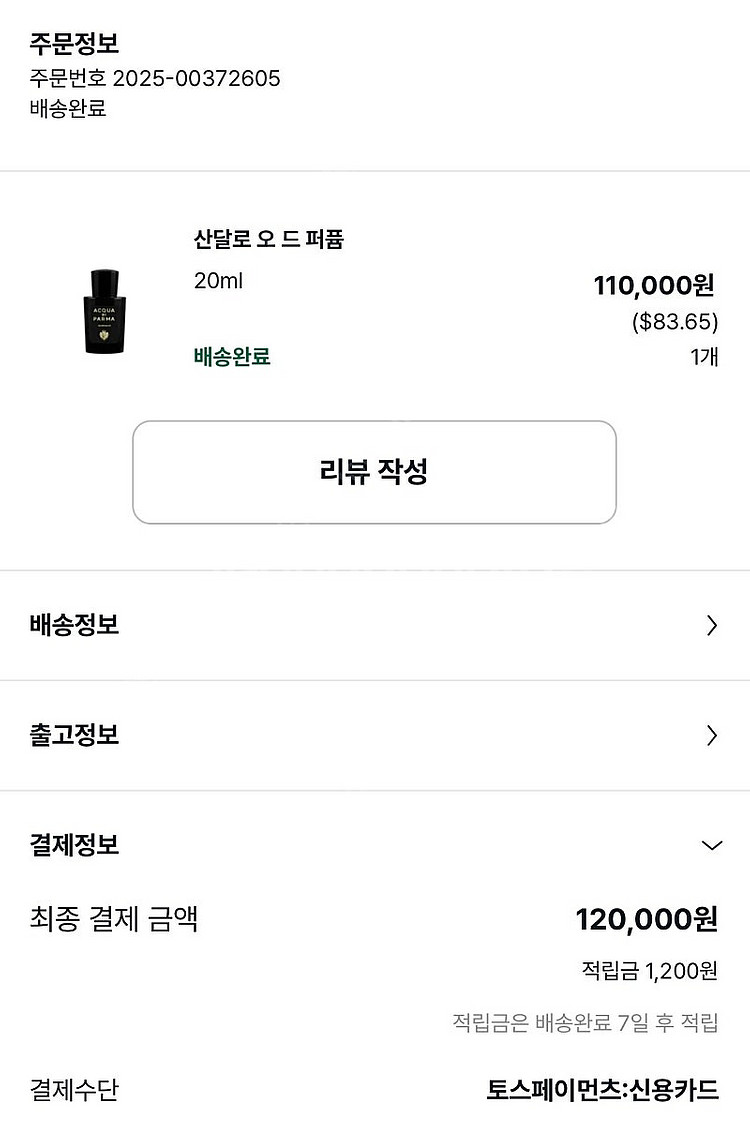Expand 배송정보 with its right chevron

click(712, 626)
